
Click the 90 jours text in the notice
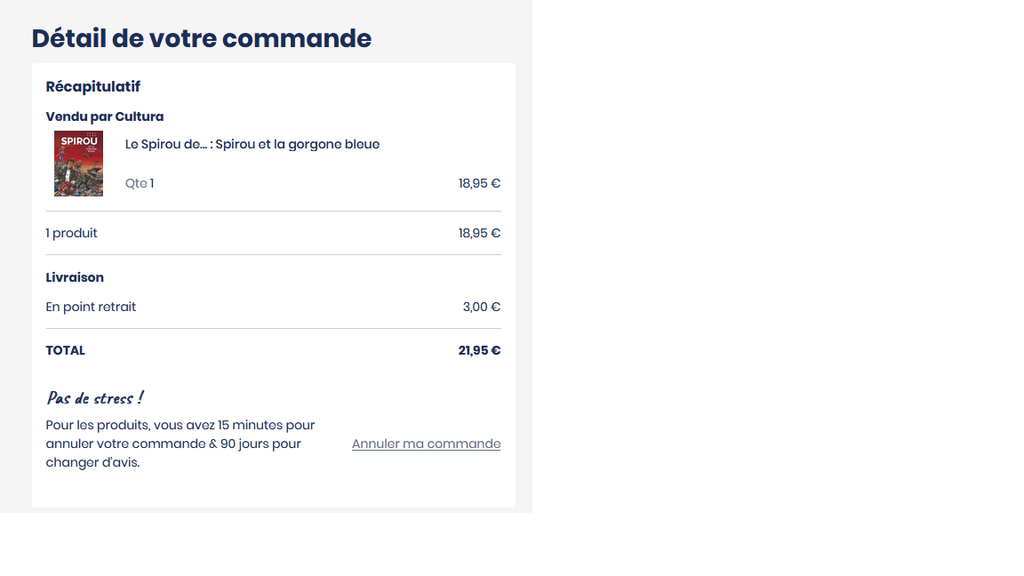point(245,444)
